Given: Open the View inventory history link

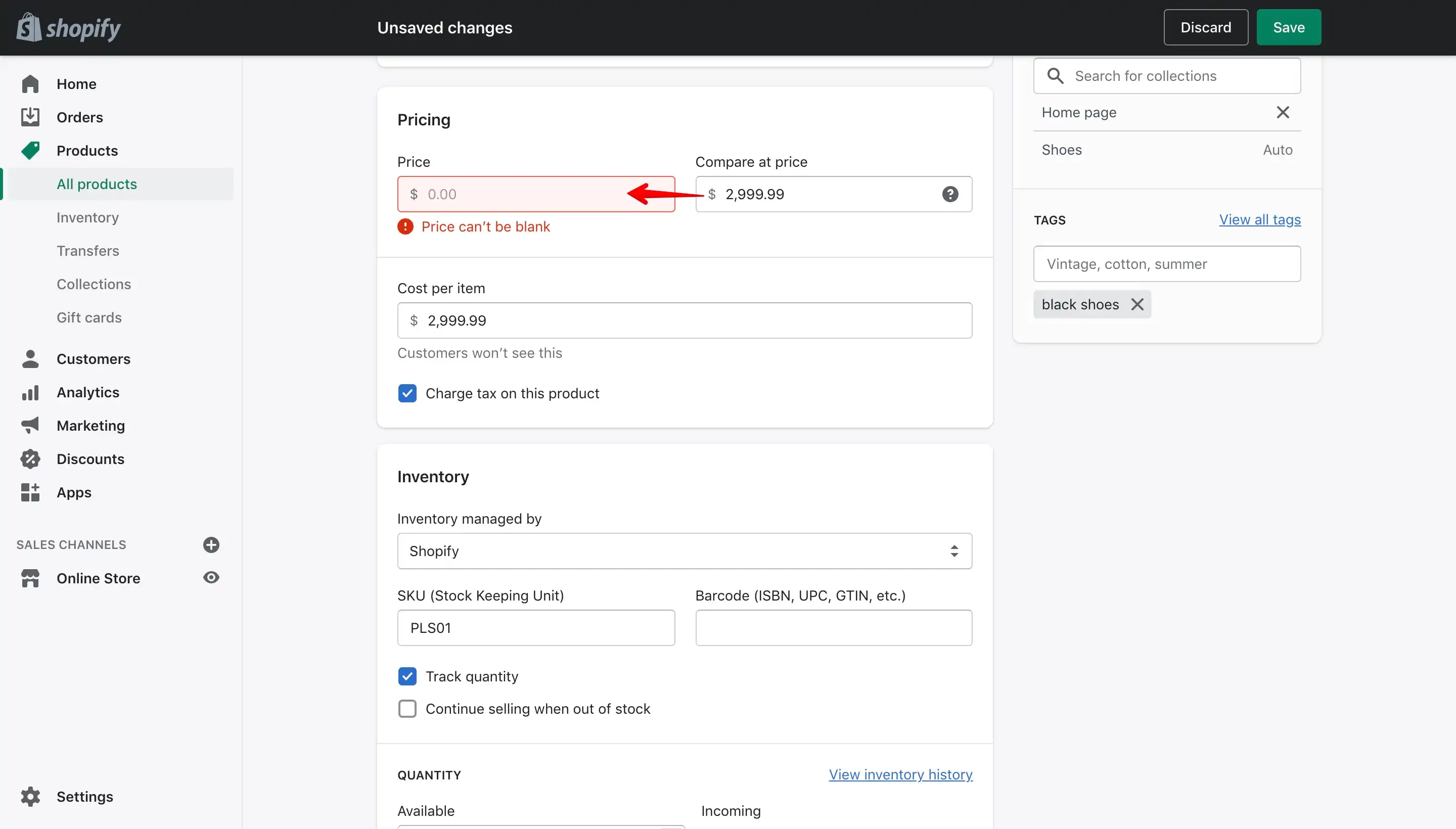Looking at the screenshot, I should click(x=900, y=775).
